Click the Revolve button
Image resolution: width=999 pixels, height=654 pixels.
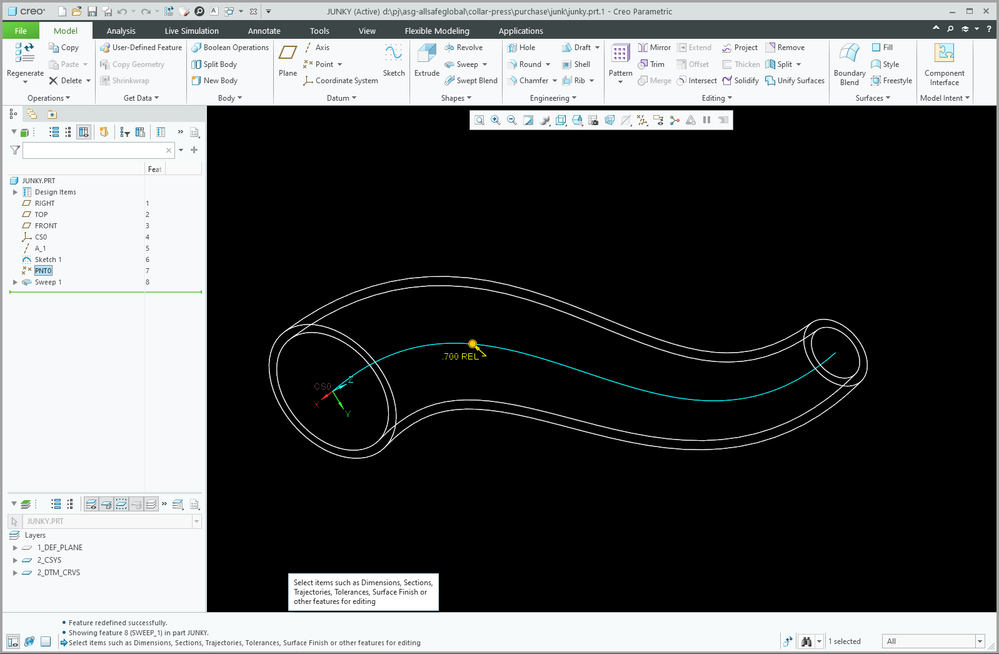click(463, 47)
